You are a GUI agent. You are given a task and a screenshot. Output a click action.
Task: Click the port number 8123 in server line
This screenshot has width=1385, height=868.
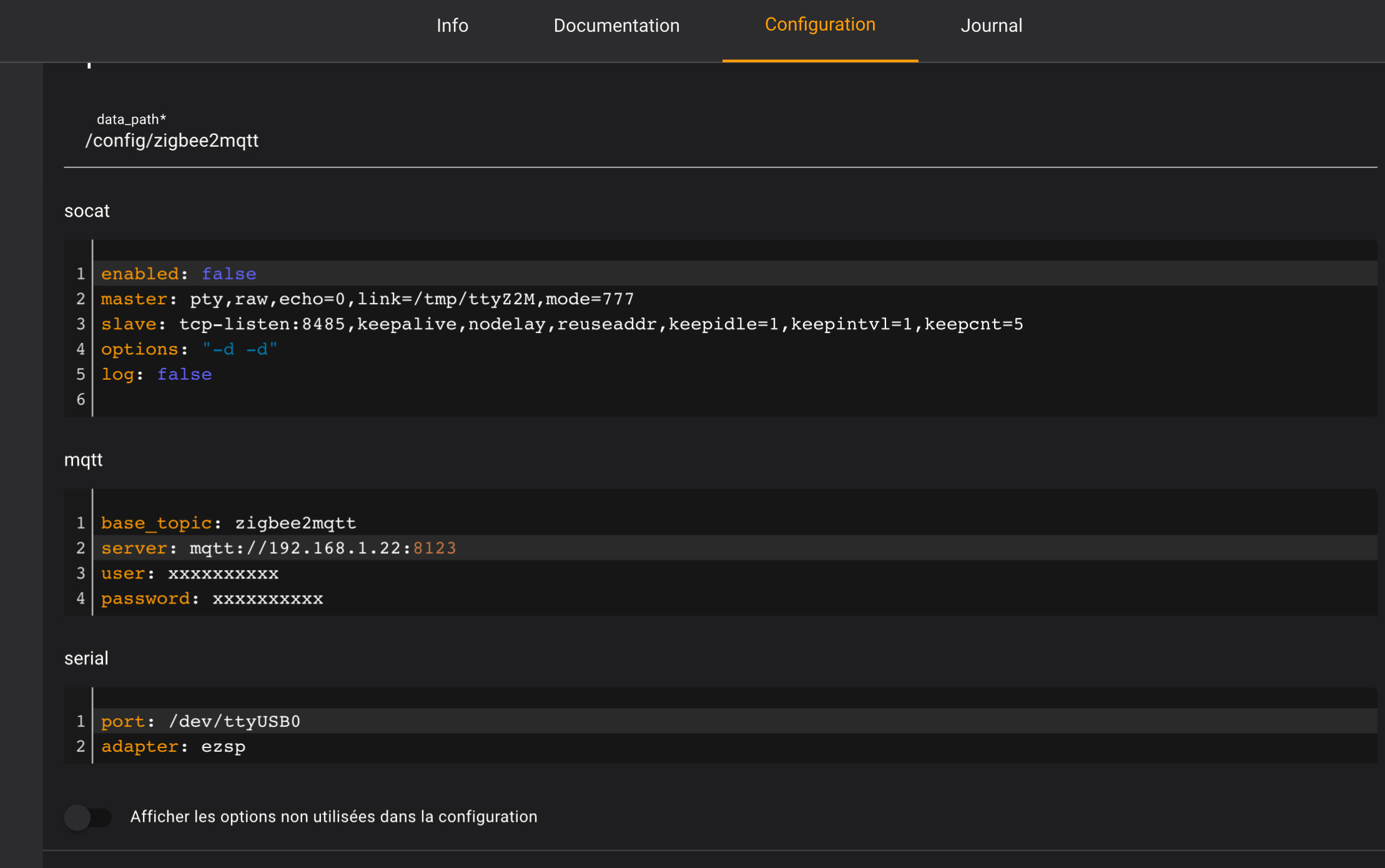coord(435,548)
